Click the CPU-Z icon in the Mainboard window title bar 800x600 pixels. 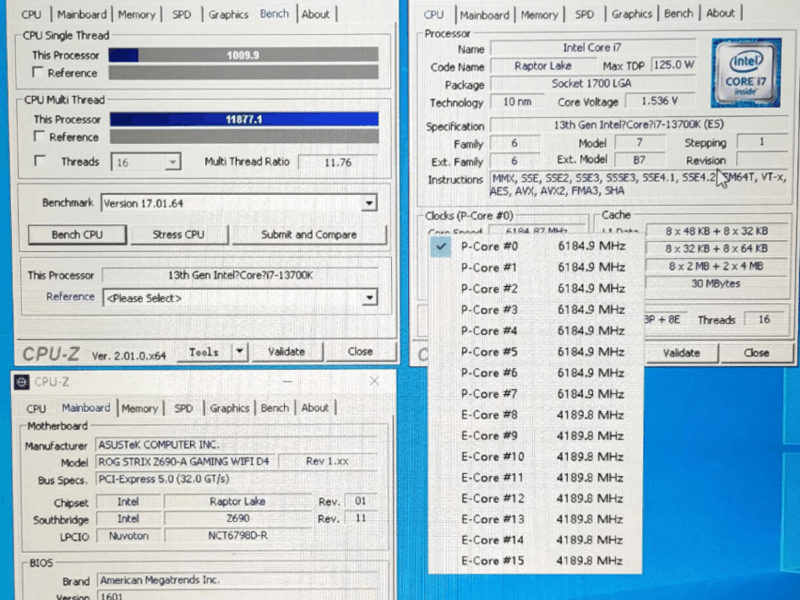coord(21,382)
